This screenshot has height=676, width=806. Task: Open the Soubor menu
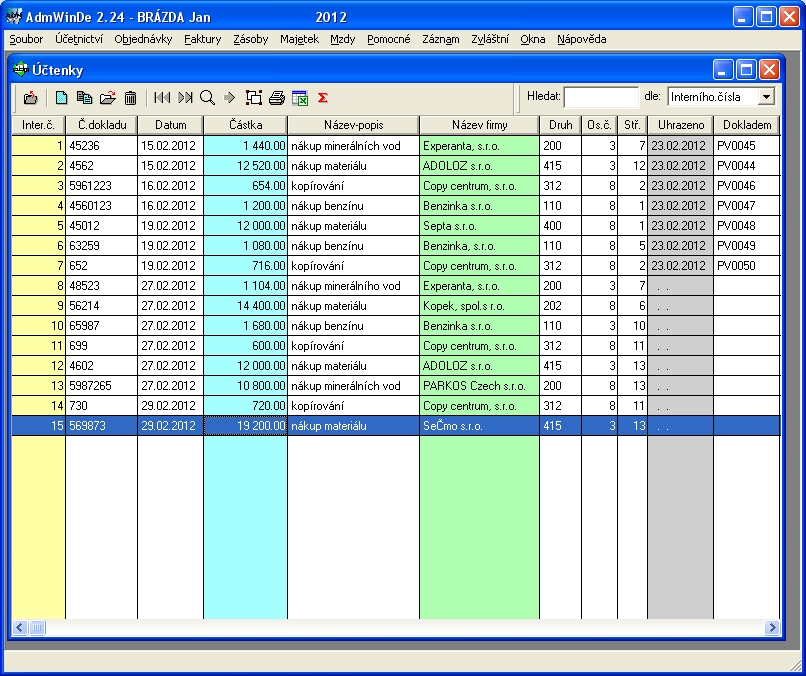pyautogui.click(x=26, y=39)
